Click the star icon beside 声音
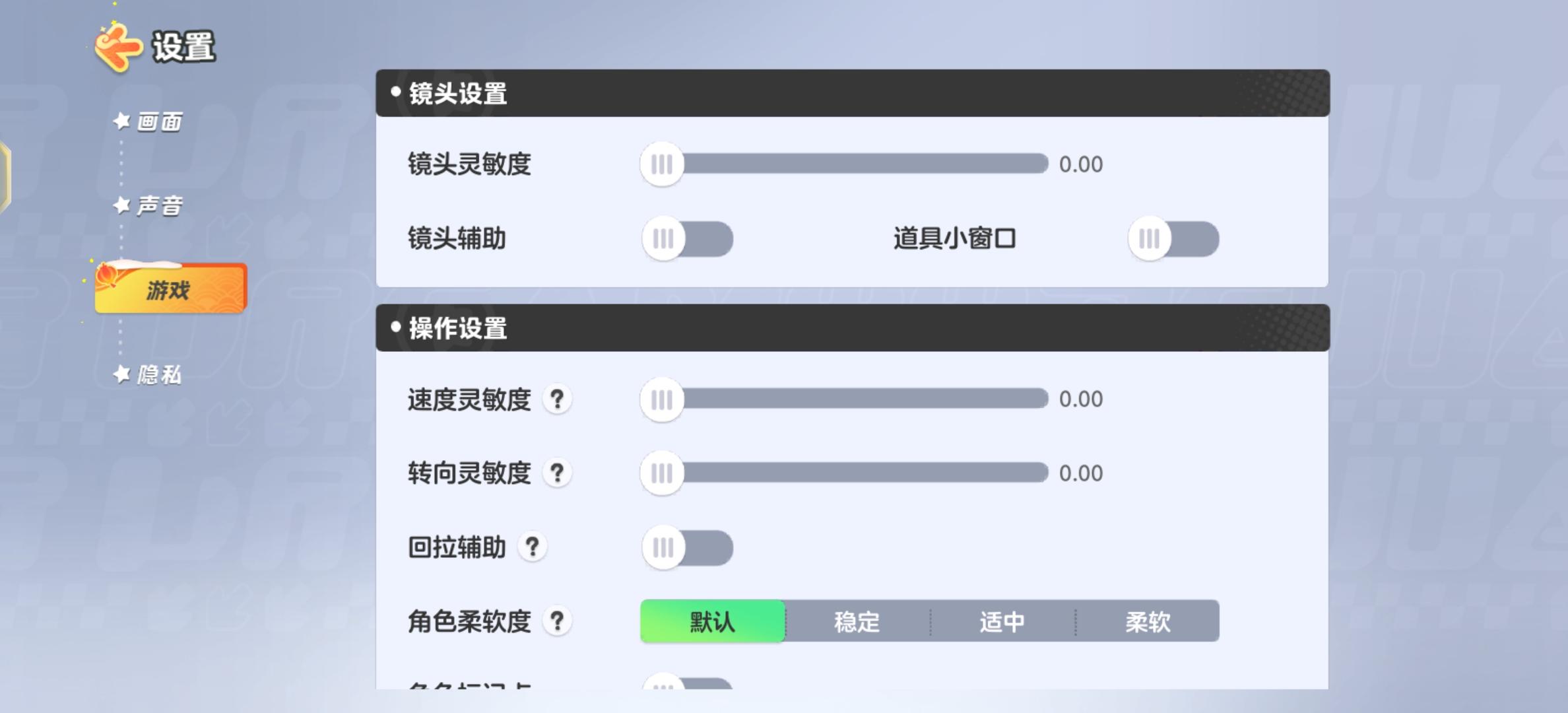This screenshot has width=1568, height=713. 121,206
